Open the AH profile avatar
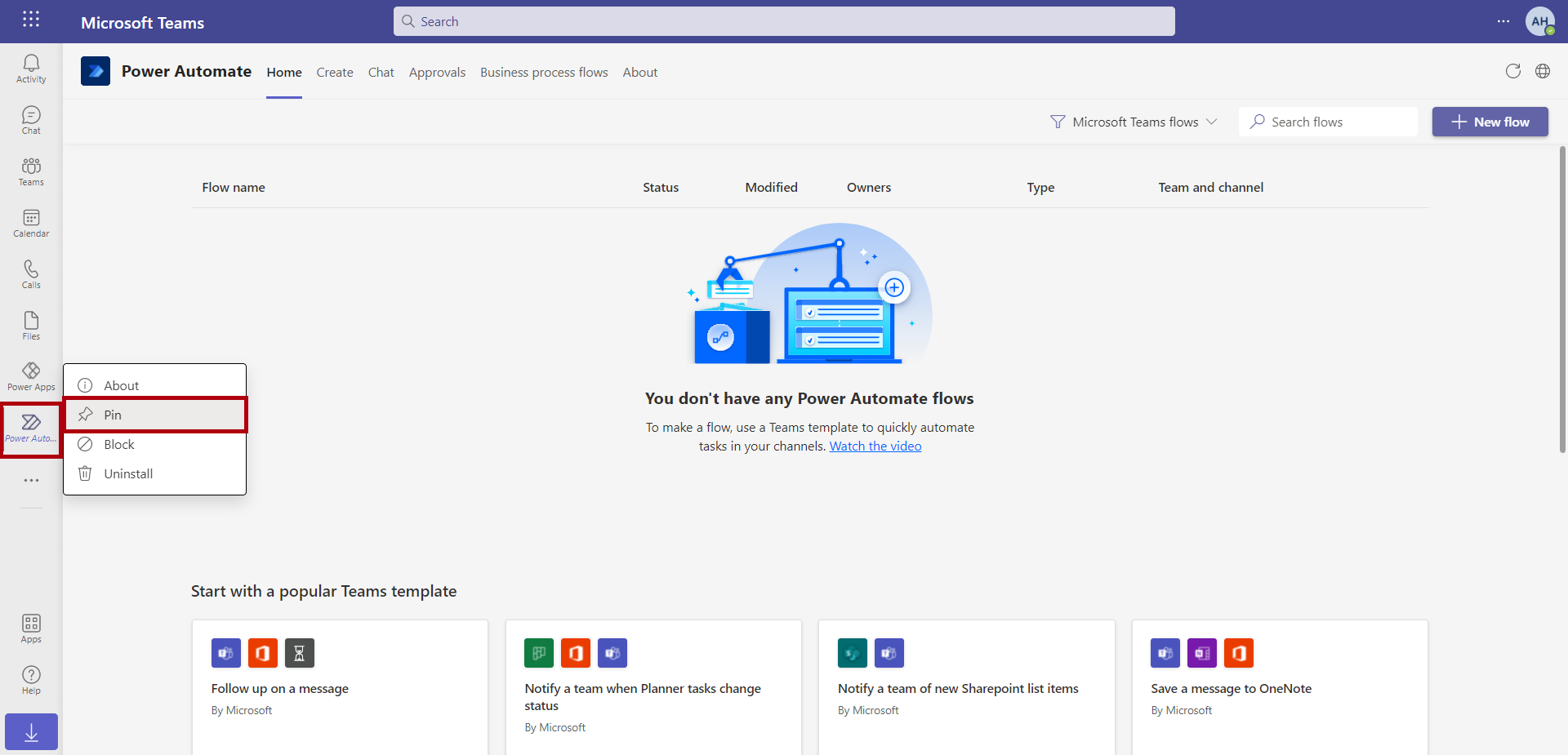The width and height of the screenshot is (1568, 755). [1540, 21]
